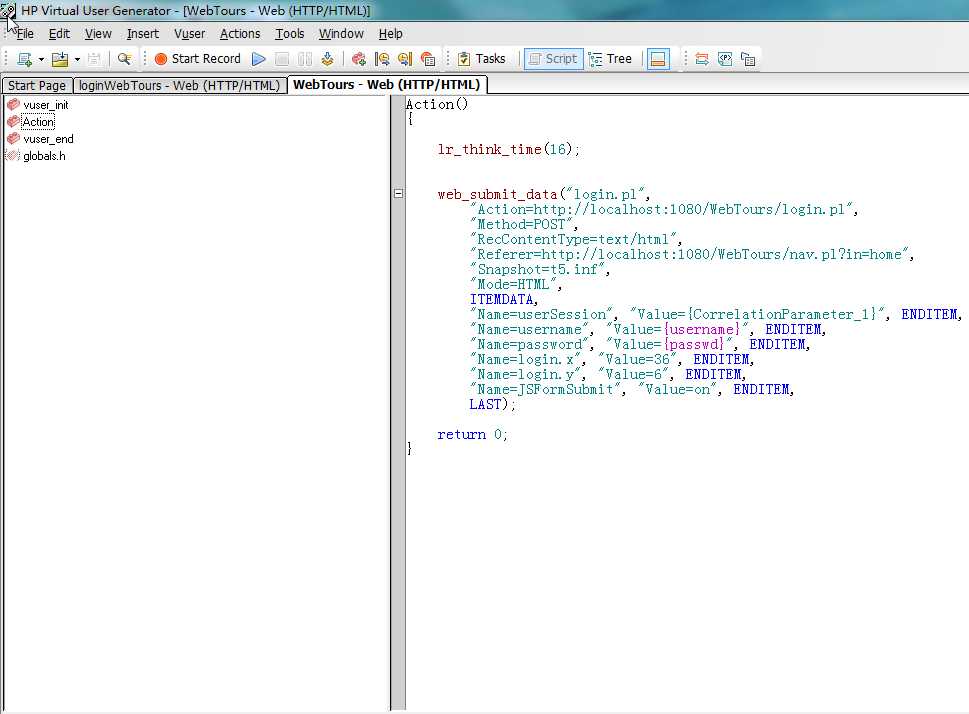Open the Insert menu
Viewport: 969px width, 714px height.
click(143, 33)
